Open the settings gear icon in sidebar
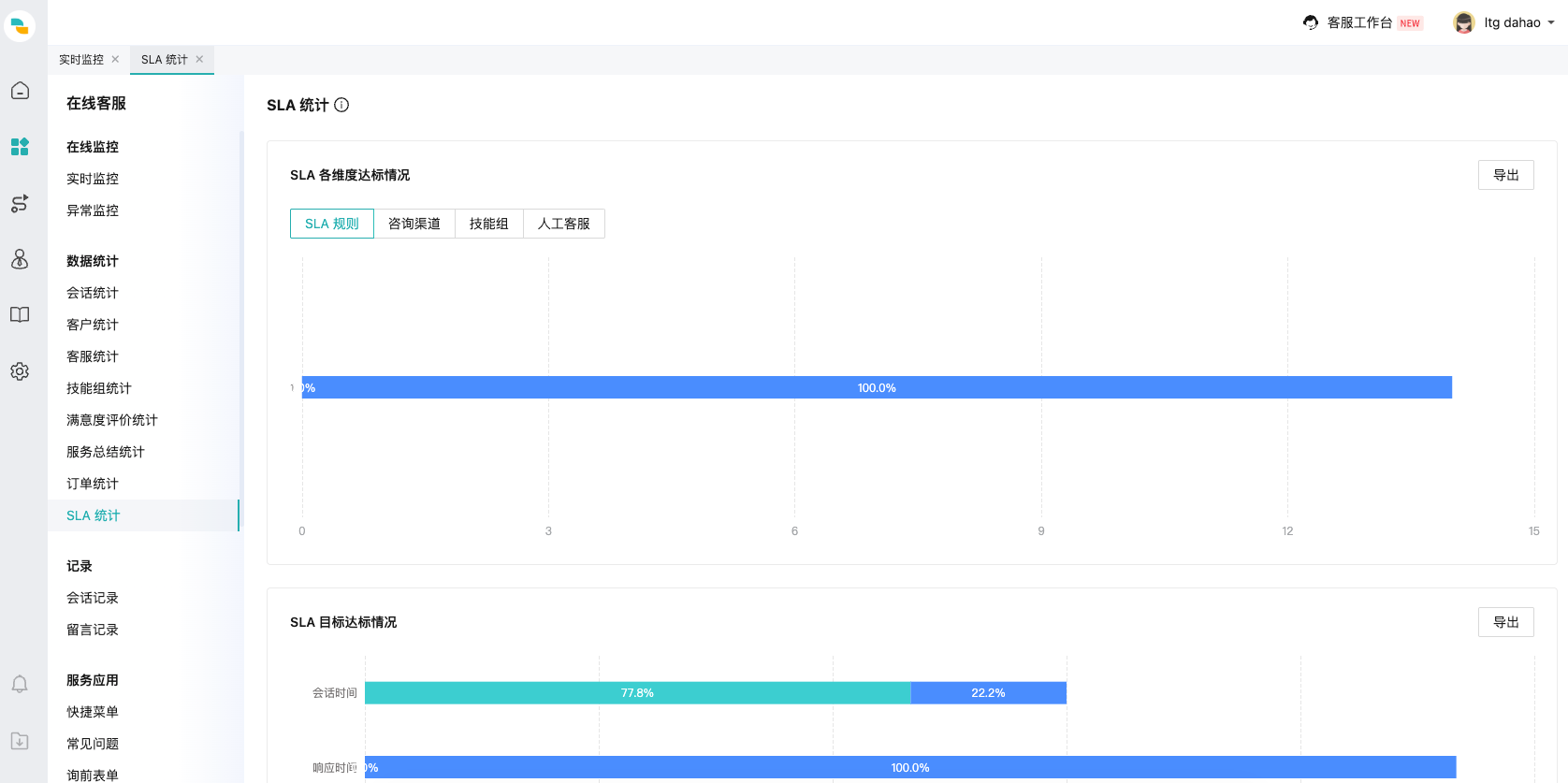 pyautogui.click(x=20, y=371)
